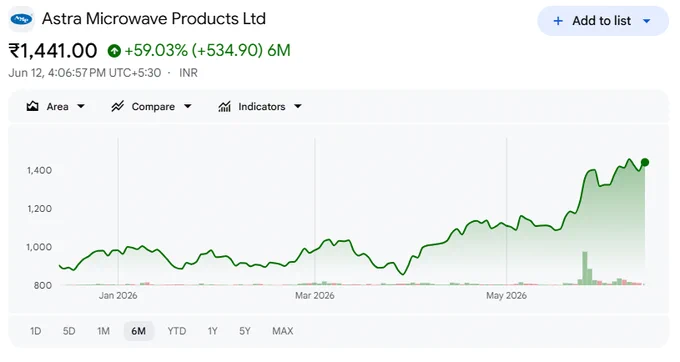Select the 1M time range tab

103,331
